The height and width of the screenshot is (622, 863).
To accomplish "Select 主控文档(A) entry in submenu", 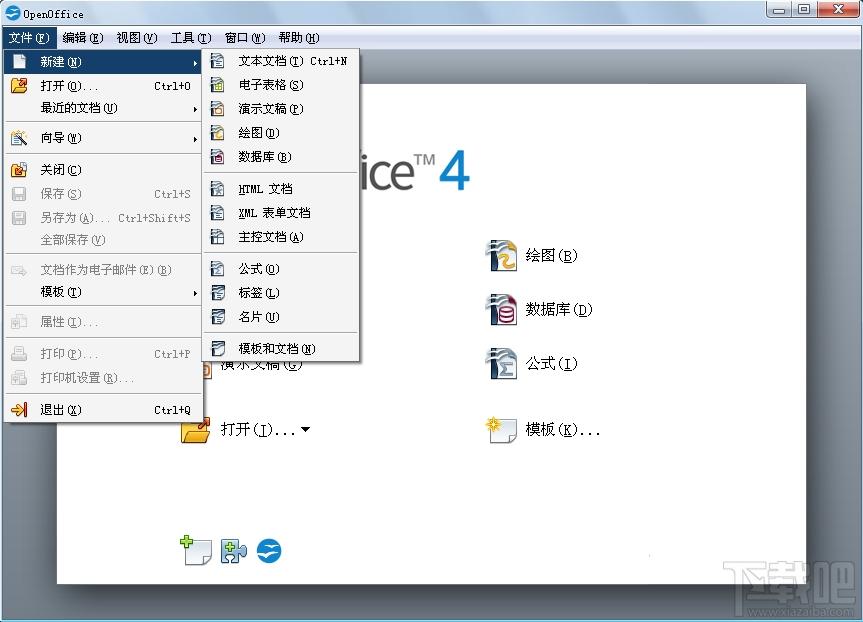I will 281,237.
